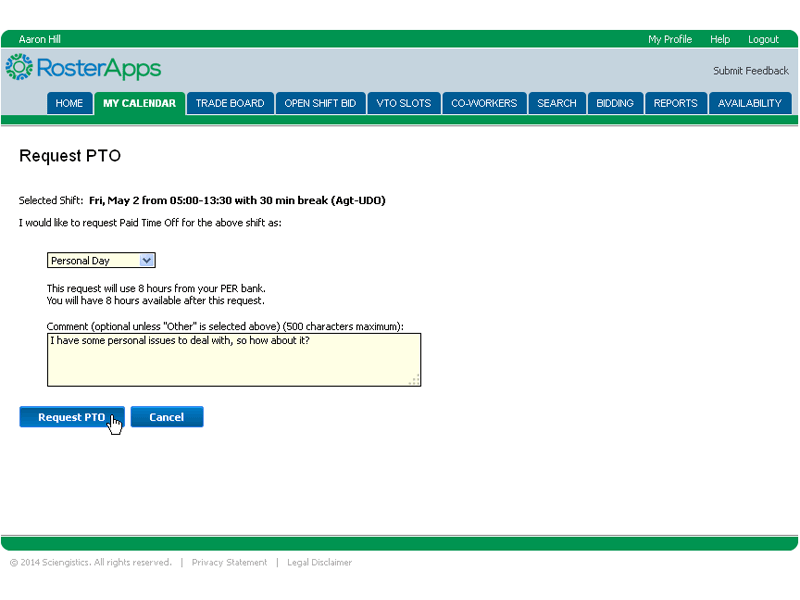This screenshot has height=600, width=800.
Task: Switch to the Availability tab
Action: [750, 103]
